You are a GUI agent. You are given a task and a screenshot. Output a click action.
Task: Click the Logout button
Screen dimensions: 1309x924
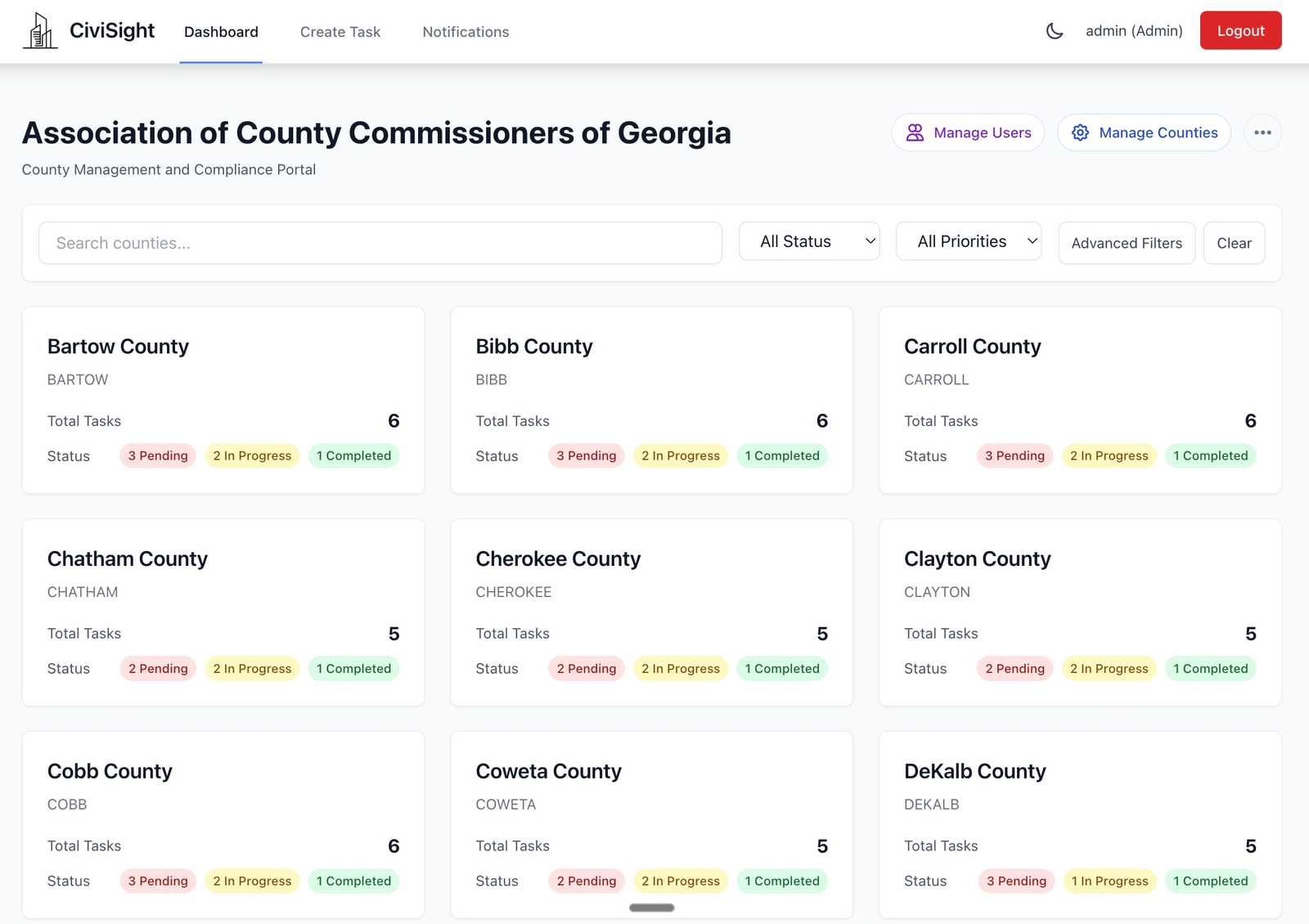[1240, 30]
